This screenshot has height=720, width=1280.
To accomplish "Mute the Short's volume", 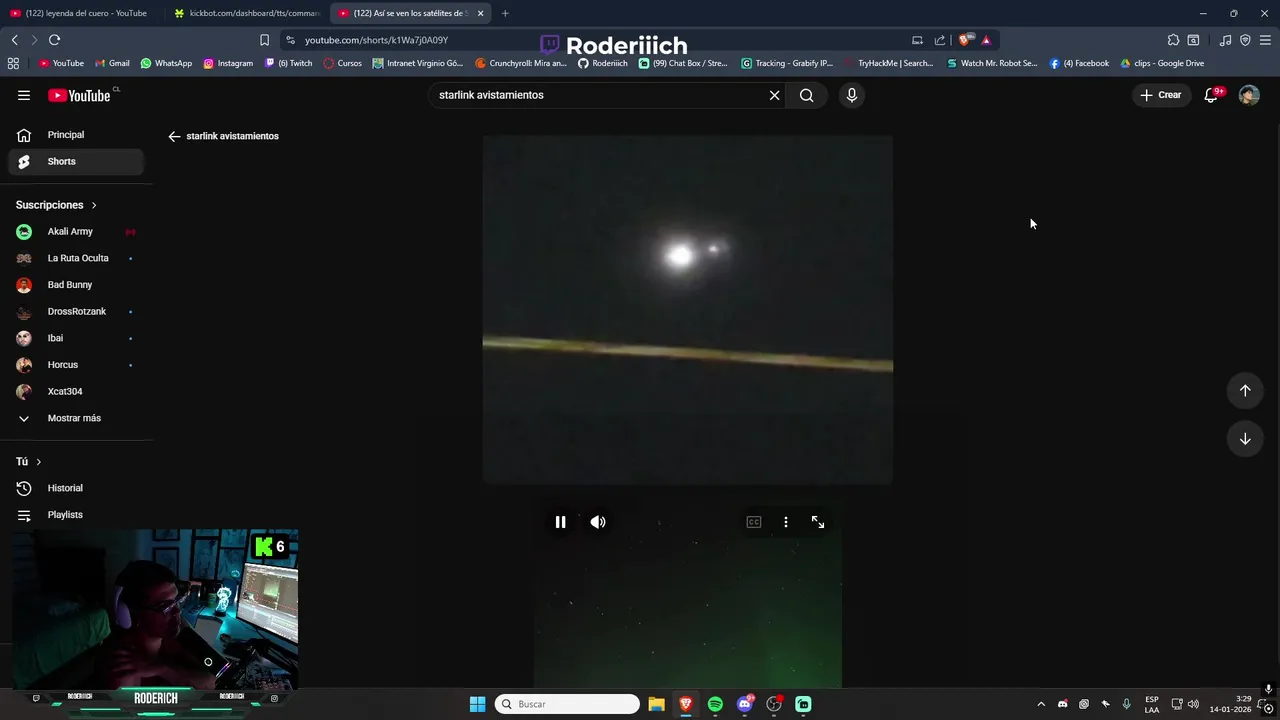I will (x=598, y=522).
